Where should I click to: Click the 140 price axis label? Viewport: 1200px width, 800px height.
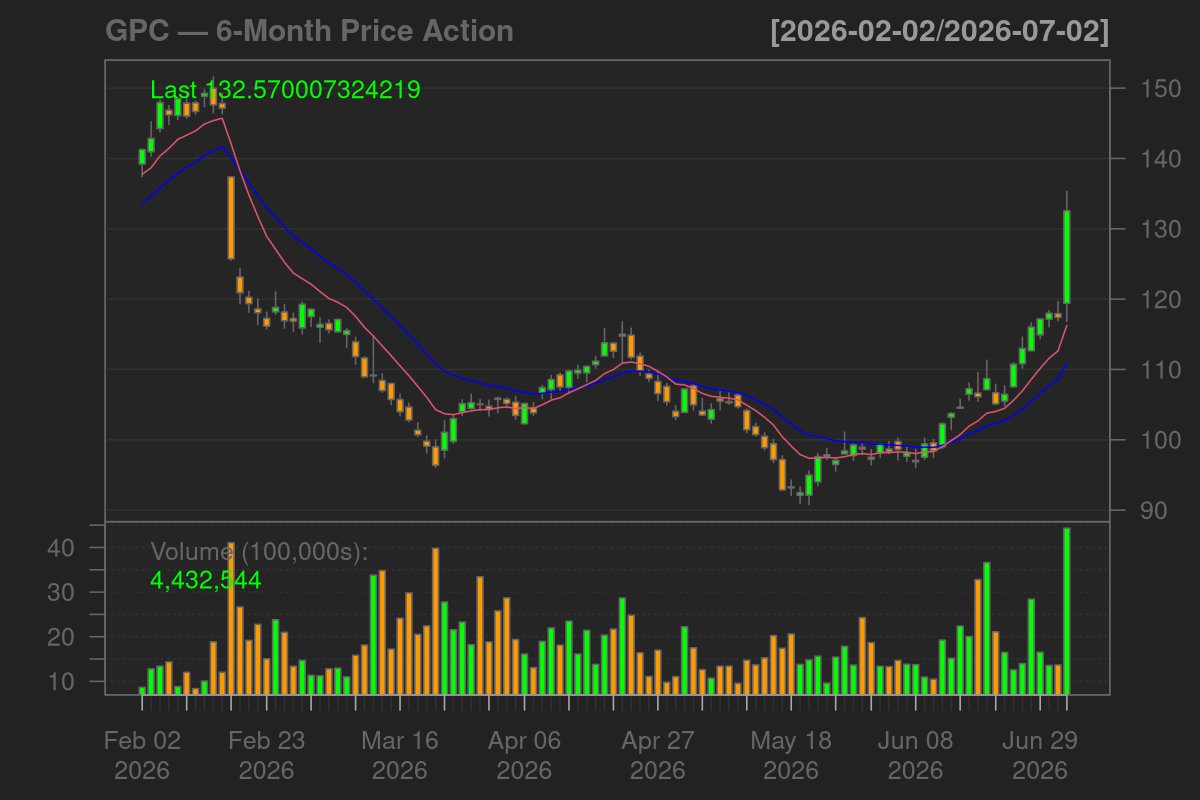pyautogui.click(x=1160, y=159)
